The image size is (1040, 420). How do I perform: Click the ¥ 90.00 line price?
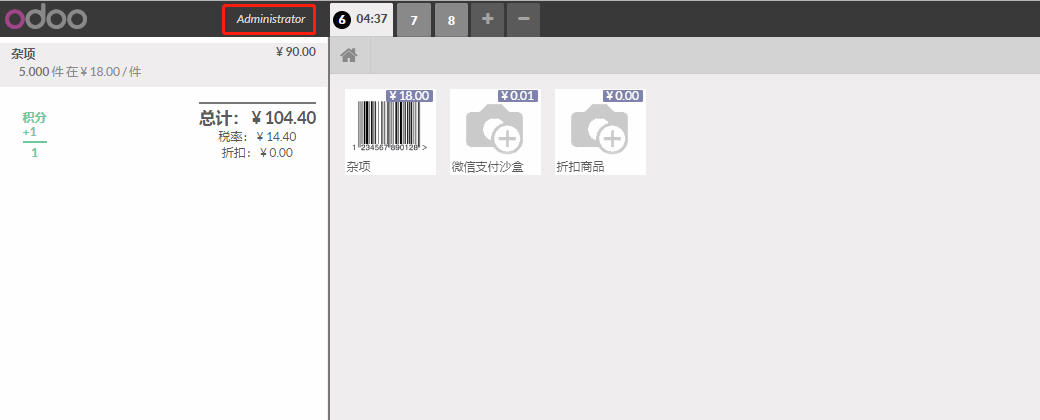(x=296, y=52)
